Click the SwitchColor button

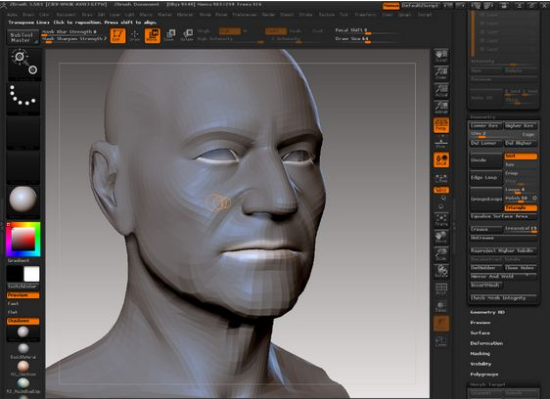point(22,286)
